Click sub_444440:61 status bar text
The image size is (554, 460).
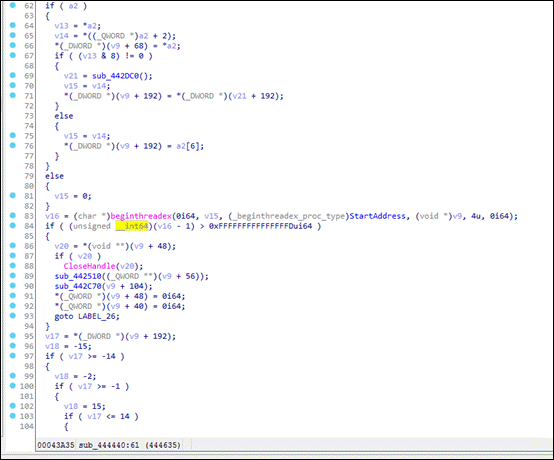point(109,445)
